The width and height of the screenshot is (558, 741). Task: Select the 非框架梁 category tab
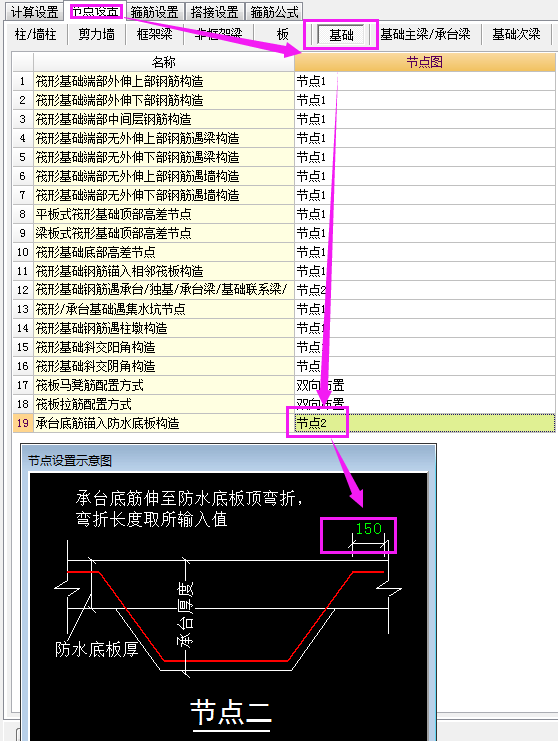(x=218, y=34)
